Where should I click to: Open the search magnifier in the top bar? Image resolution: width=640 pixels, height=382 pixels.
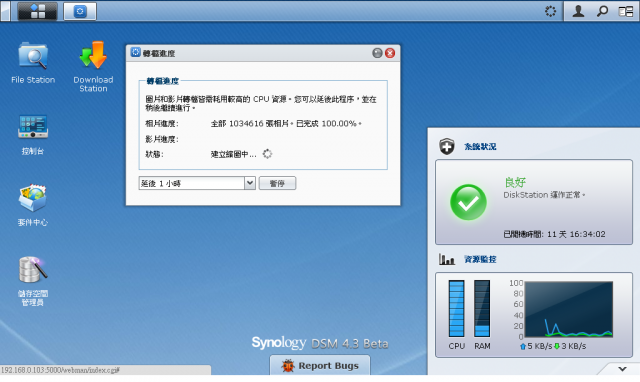click(602, 11)
